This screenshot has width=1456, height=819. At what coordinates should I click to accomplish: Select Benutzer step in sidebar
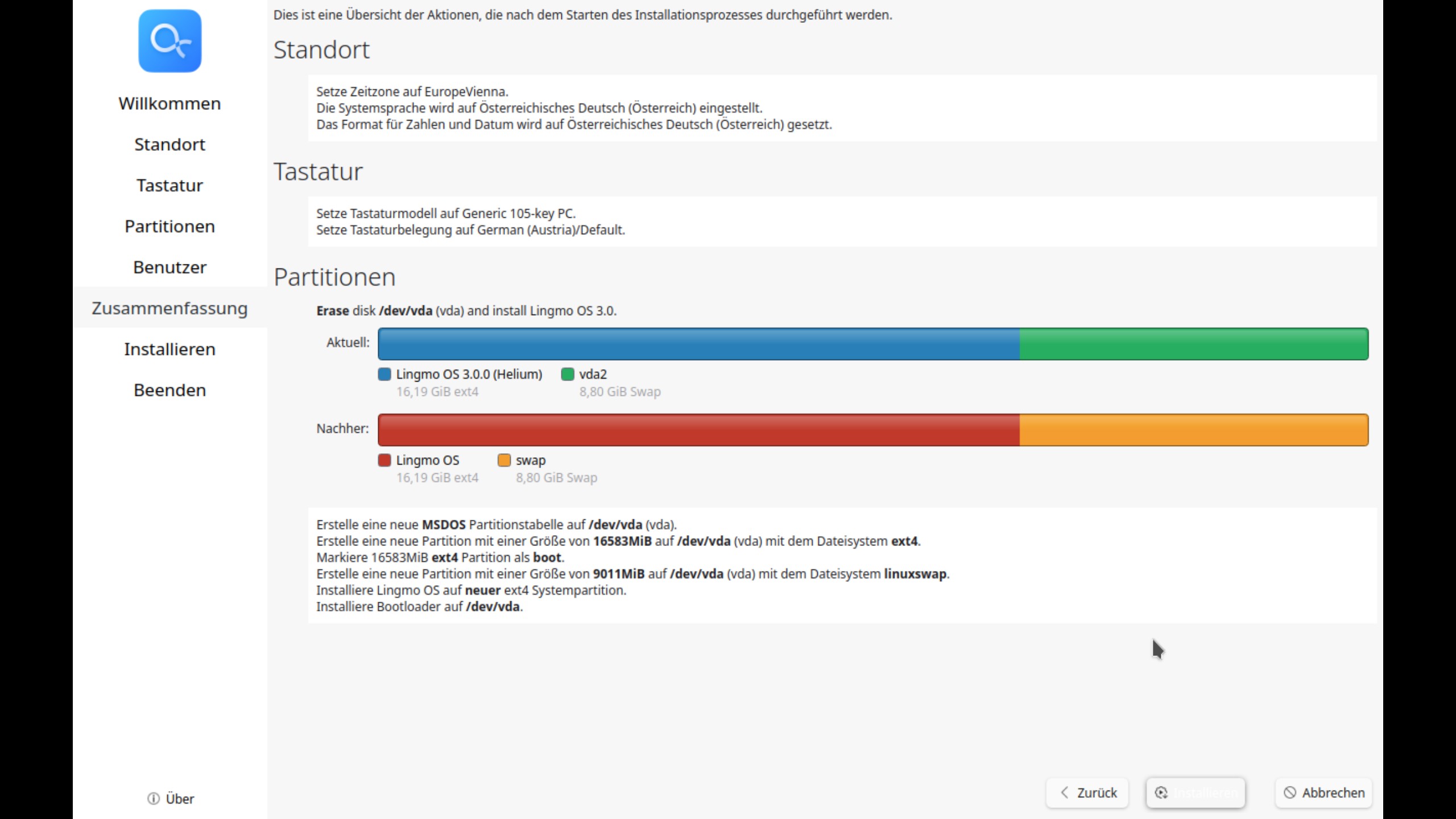169,267
